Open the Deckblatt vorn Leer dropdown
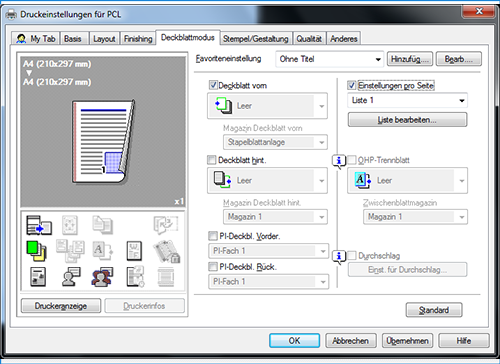This screenshot has height=364, width=500. click(267, 106)
